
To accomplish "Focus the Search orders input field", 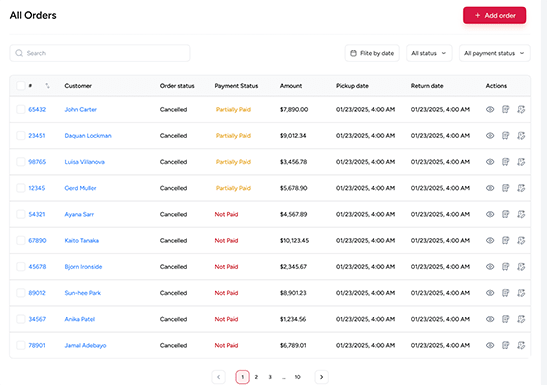I will [100, 53].
